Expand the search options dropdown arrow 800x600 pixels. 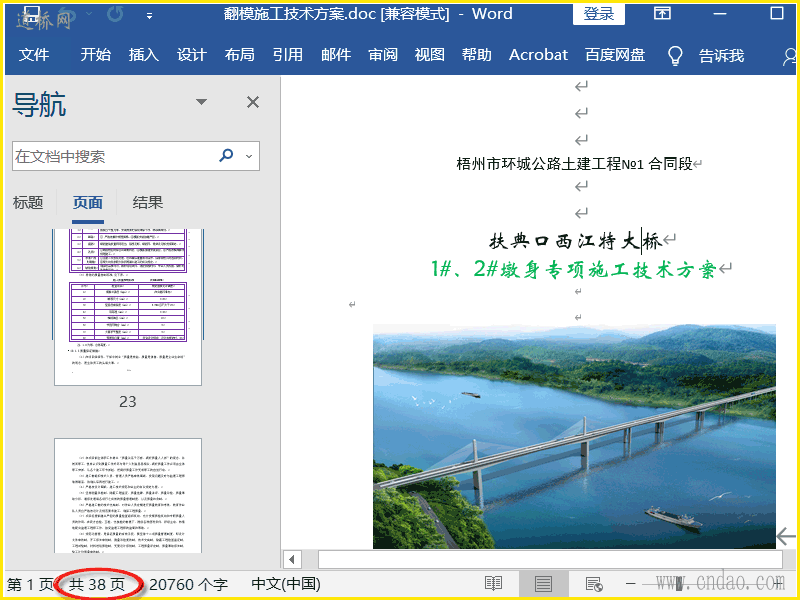tap(249, 156)
